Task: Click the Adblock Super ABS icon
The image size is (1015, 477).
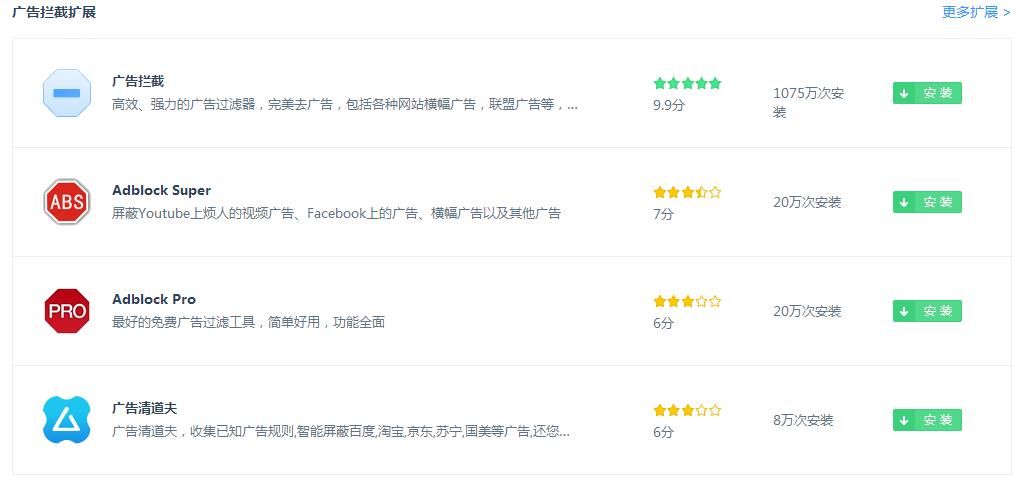Action: 67,202
